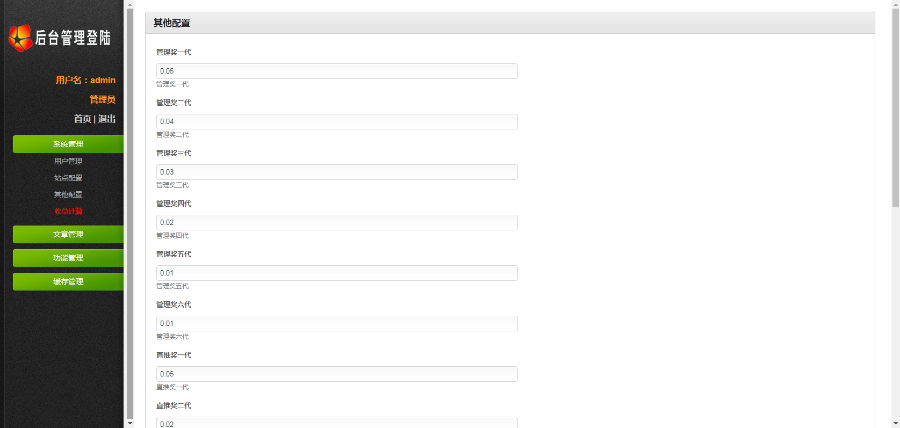Click the page's vertical scrollbar down arrow
The height and width of the screenshot is (428, 900).
point(895,422)
